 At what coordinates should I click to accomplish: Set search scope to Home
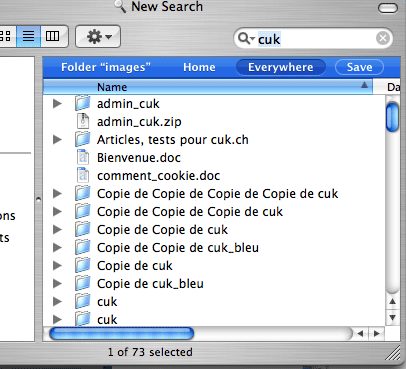click(199, 67)
